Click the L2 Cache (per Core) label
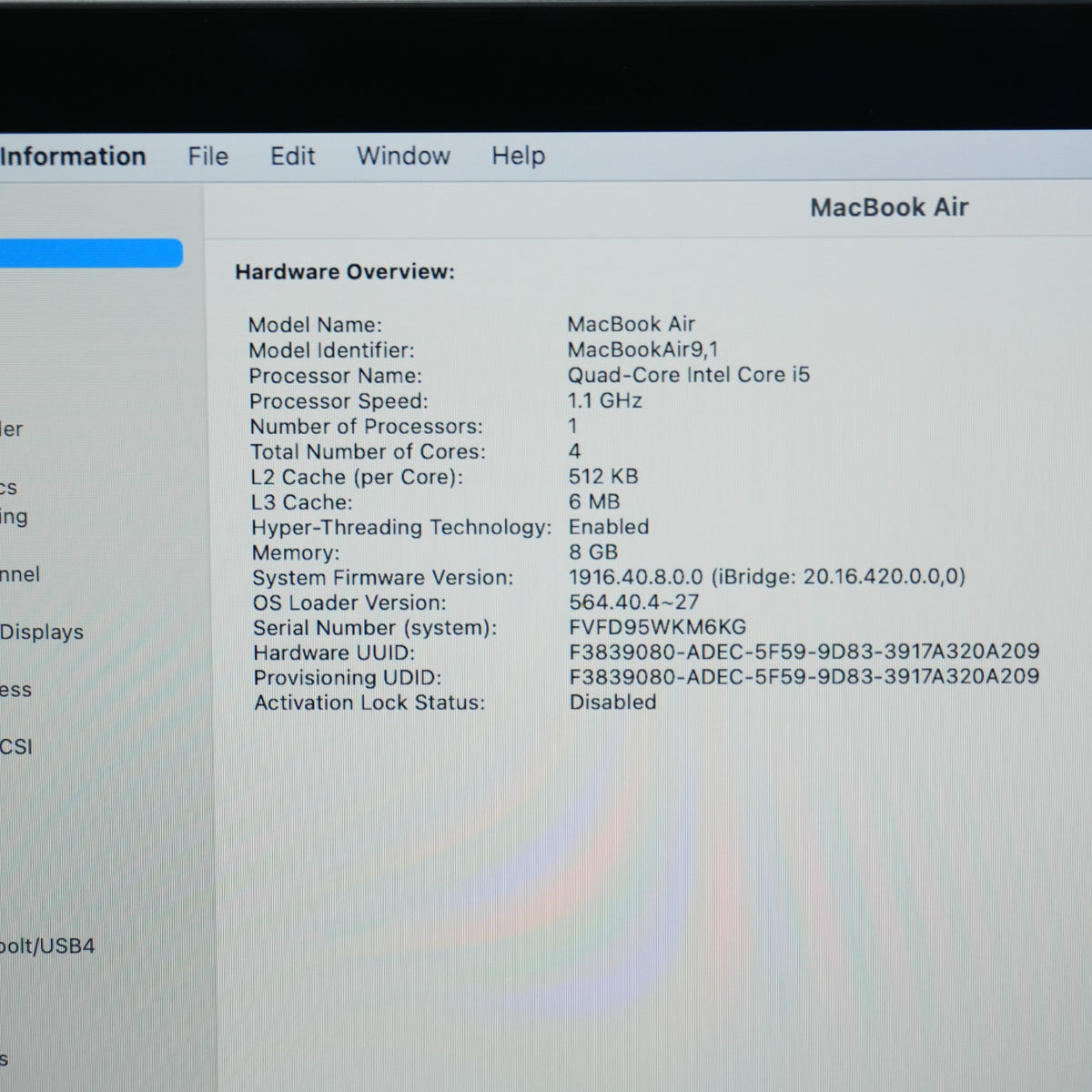The height and width of the screenshot is (1092, 1092). pyautogui.click(x=357, y=477)
